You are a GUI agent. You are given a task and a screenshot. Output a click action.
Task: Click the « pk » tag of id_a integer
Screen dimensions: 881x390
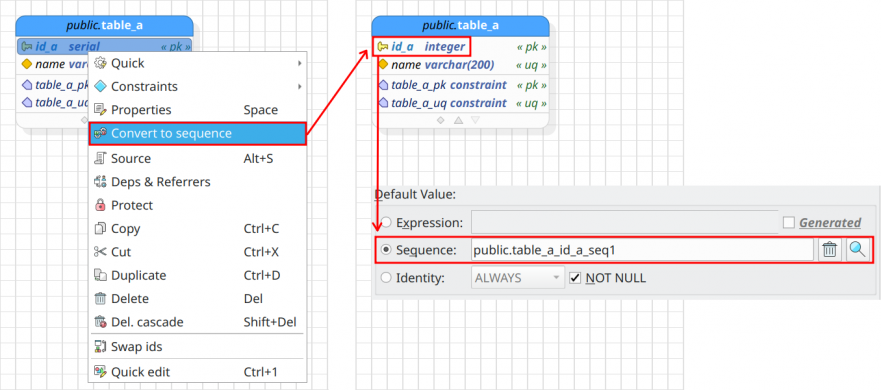pos(532,47)
